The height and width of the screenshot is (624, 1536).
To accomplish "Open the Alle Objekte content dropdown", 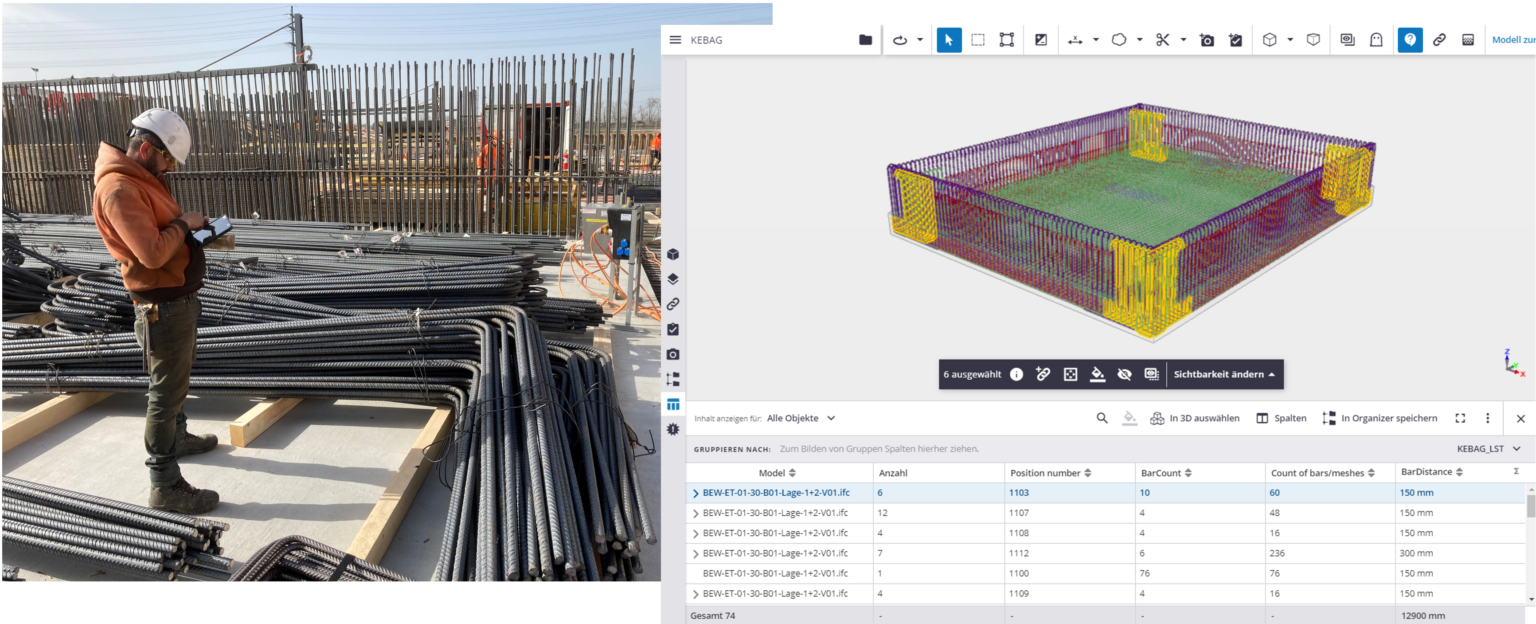I will coord(801,418).
